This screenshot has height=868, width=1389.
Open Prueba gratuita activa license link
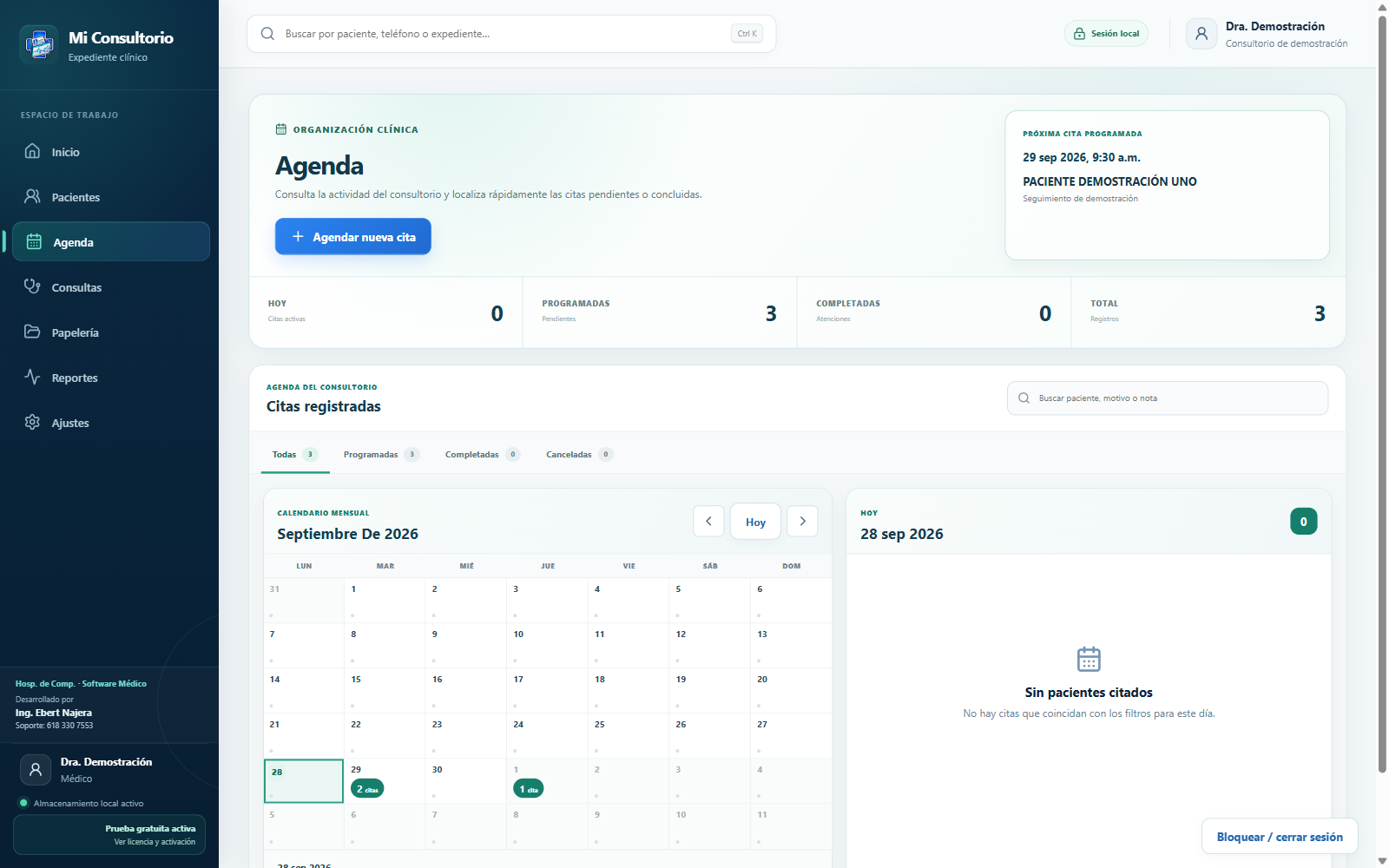click(109, 835)
